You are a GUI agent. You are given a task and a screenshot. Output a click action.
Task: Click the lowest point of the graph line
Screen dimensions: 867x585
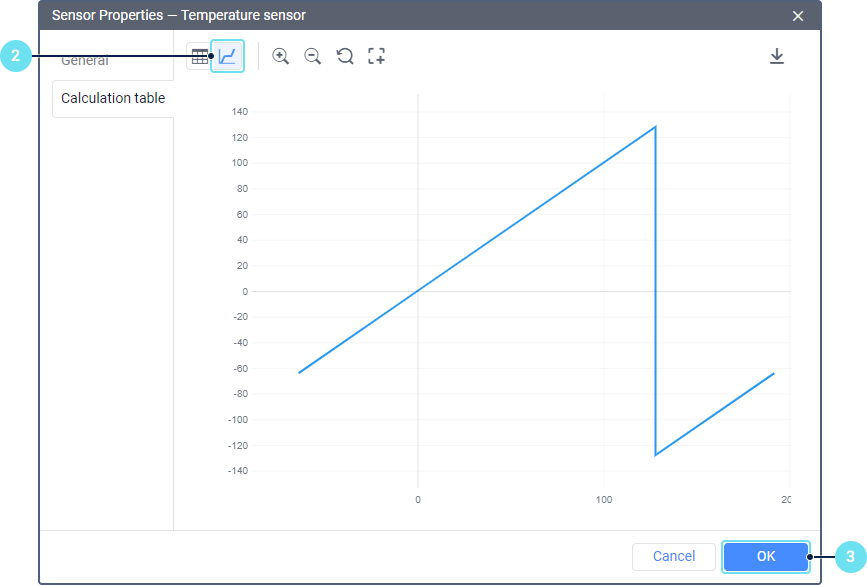coord(656,455)
